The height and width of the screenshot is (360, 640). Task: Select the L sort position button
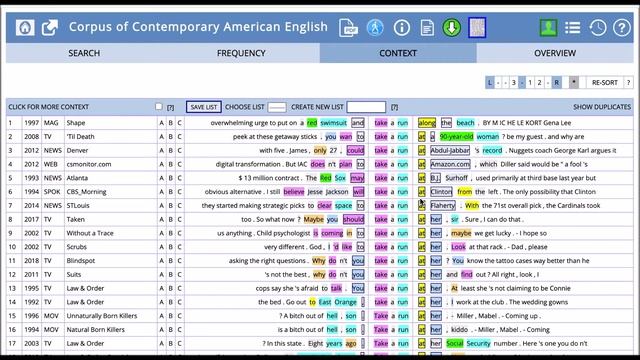pyautogui.click(x=490, y=82)
